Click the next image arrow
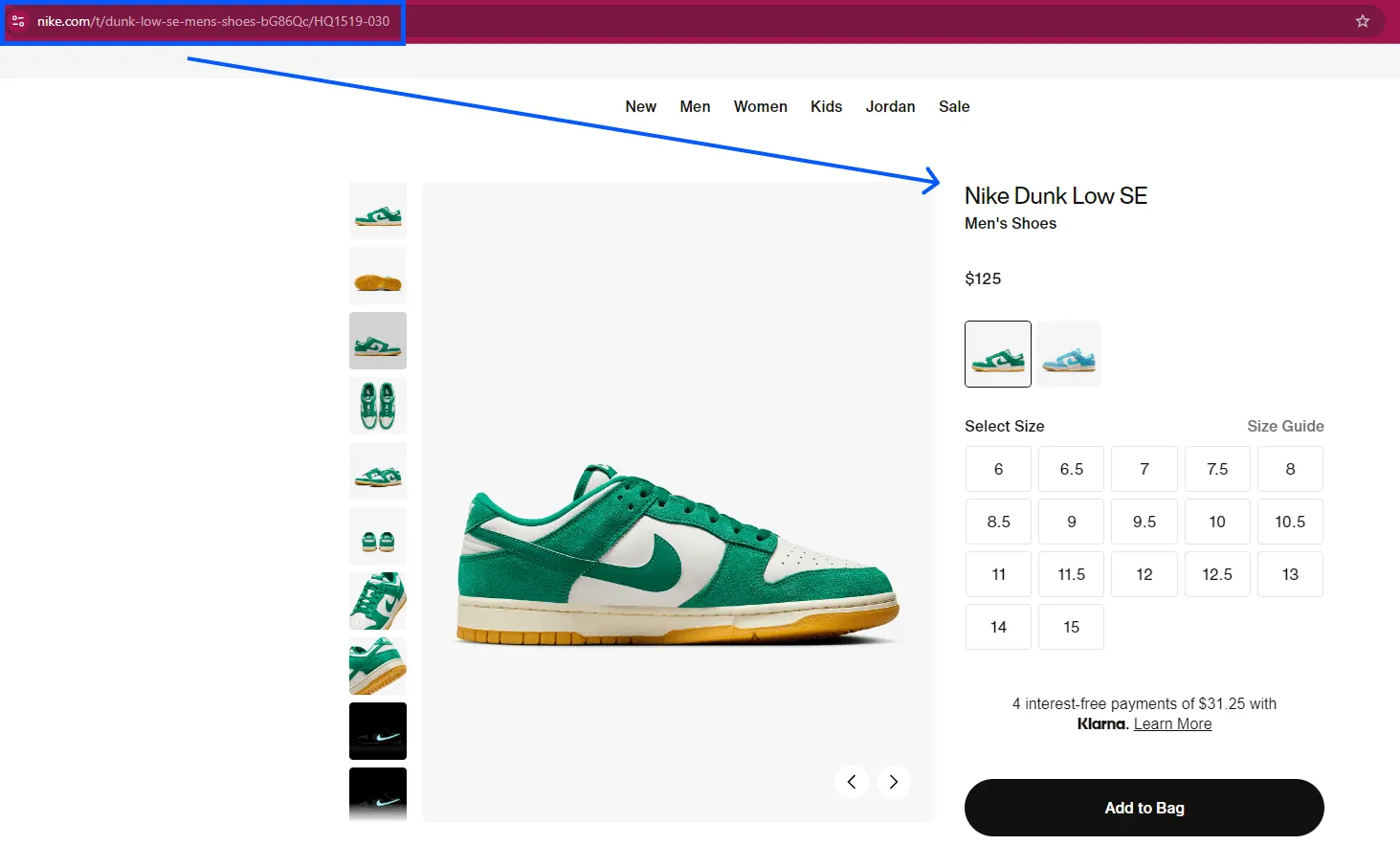 (x=893, y=782)
